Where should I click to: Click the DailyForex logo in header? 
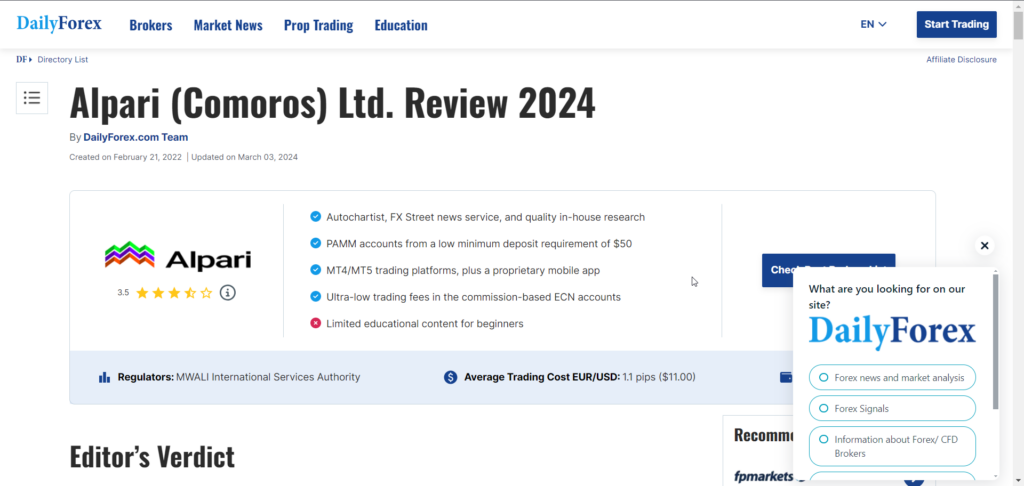click(59, 24)
